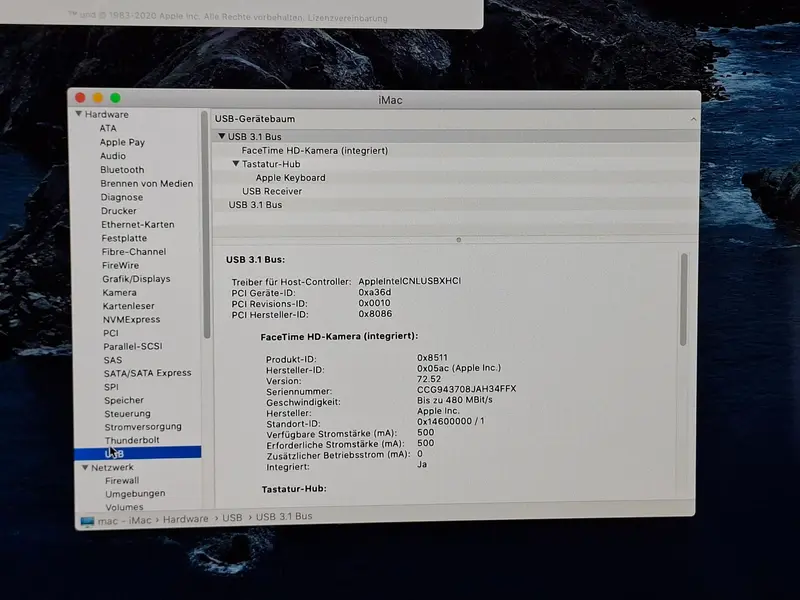Select ATA in the sidebar
This screenshot has height=600, width=800.
(x=108, y=128)
